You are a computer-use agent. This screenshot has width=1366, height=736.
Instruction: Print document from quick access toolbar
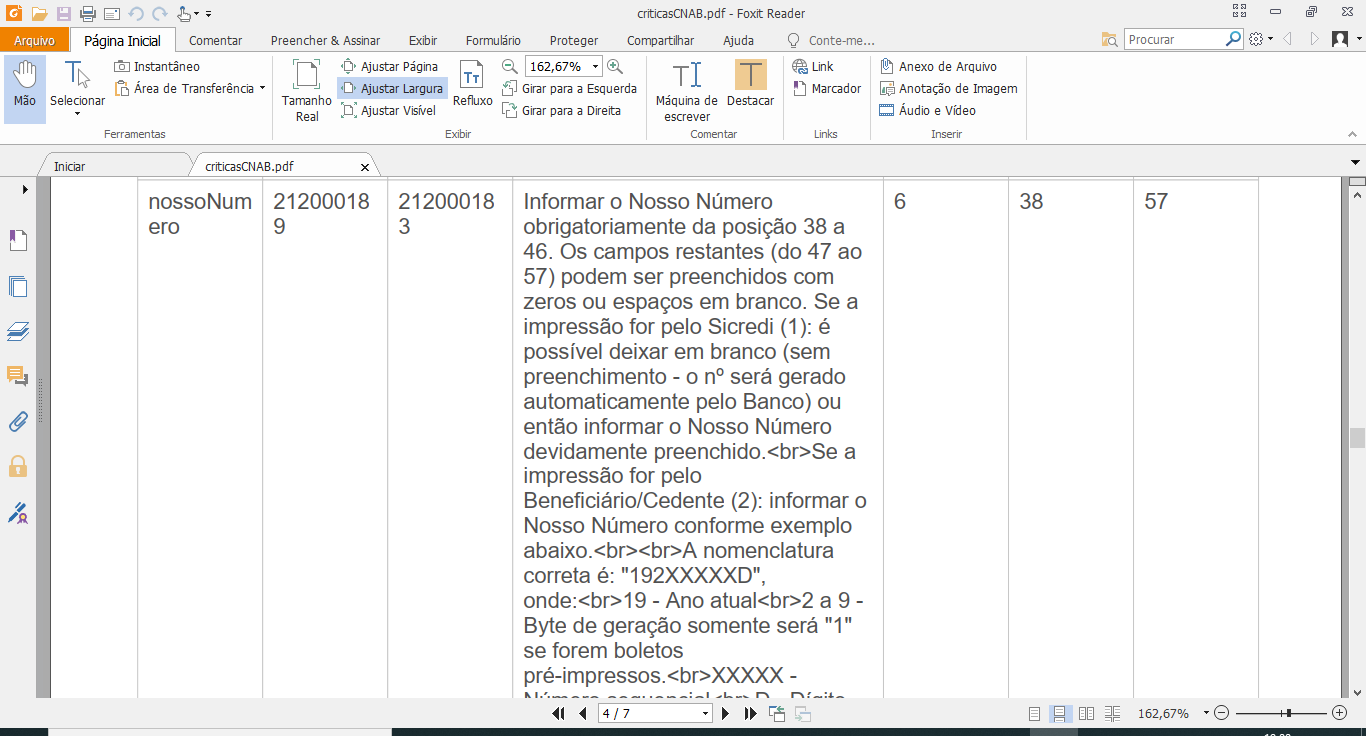pos(87,14)
